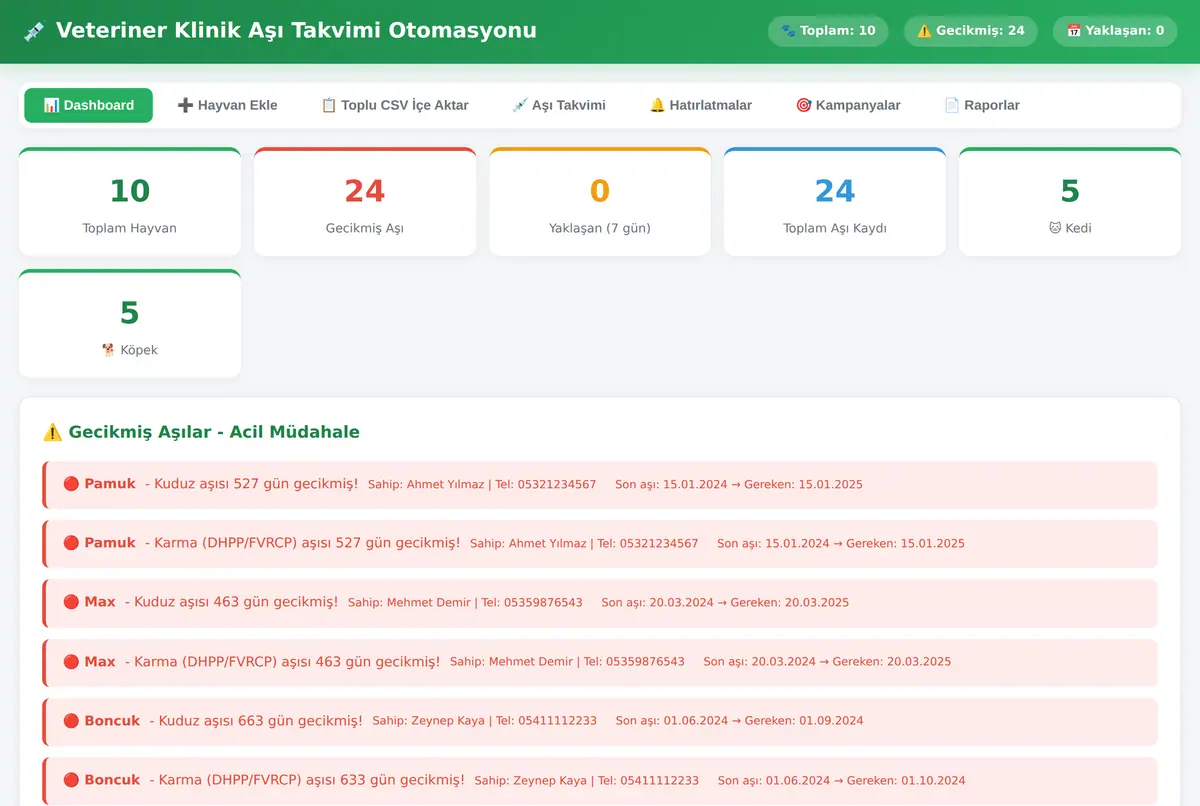Screen dimensions: 1200x806
Task: Go to Aşı Takvimi tab
Action: pos(558,105)
